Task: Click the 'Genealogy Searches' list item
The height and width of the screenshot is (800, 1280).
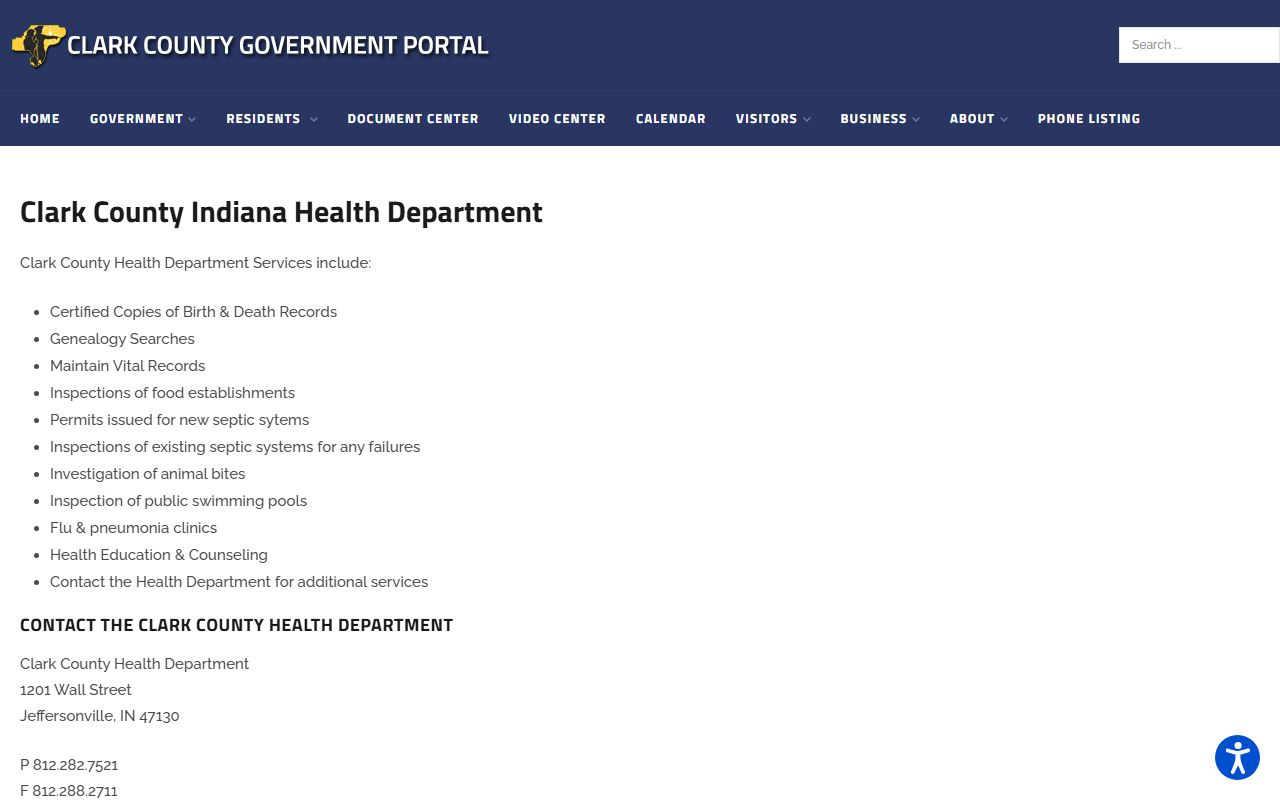Action: 122,339
